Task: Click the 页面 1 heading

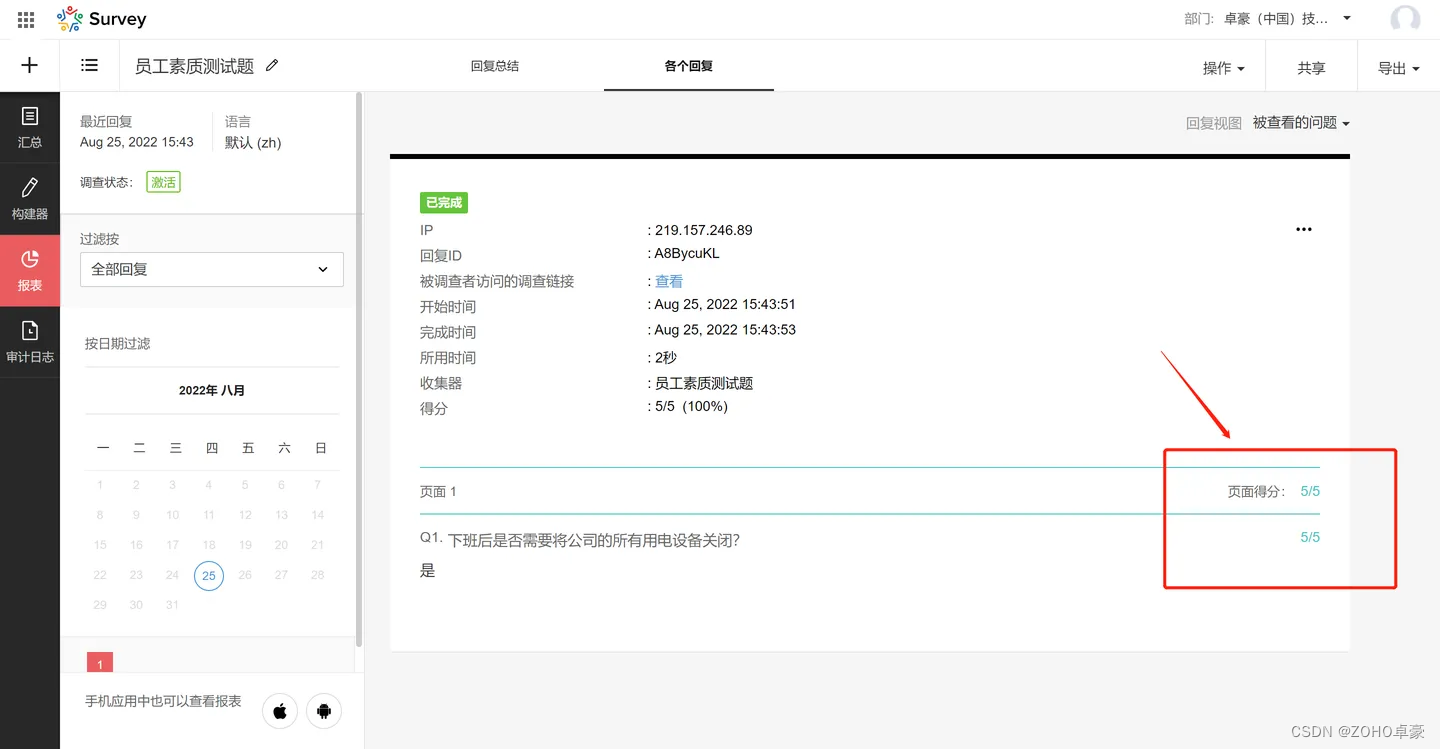Action: pyautogui.click(x=438, y=492)
